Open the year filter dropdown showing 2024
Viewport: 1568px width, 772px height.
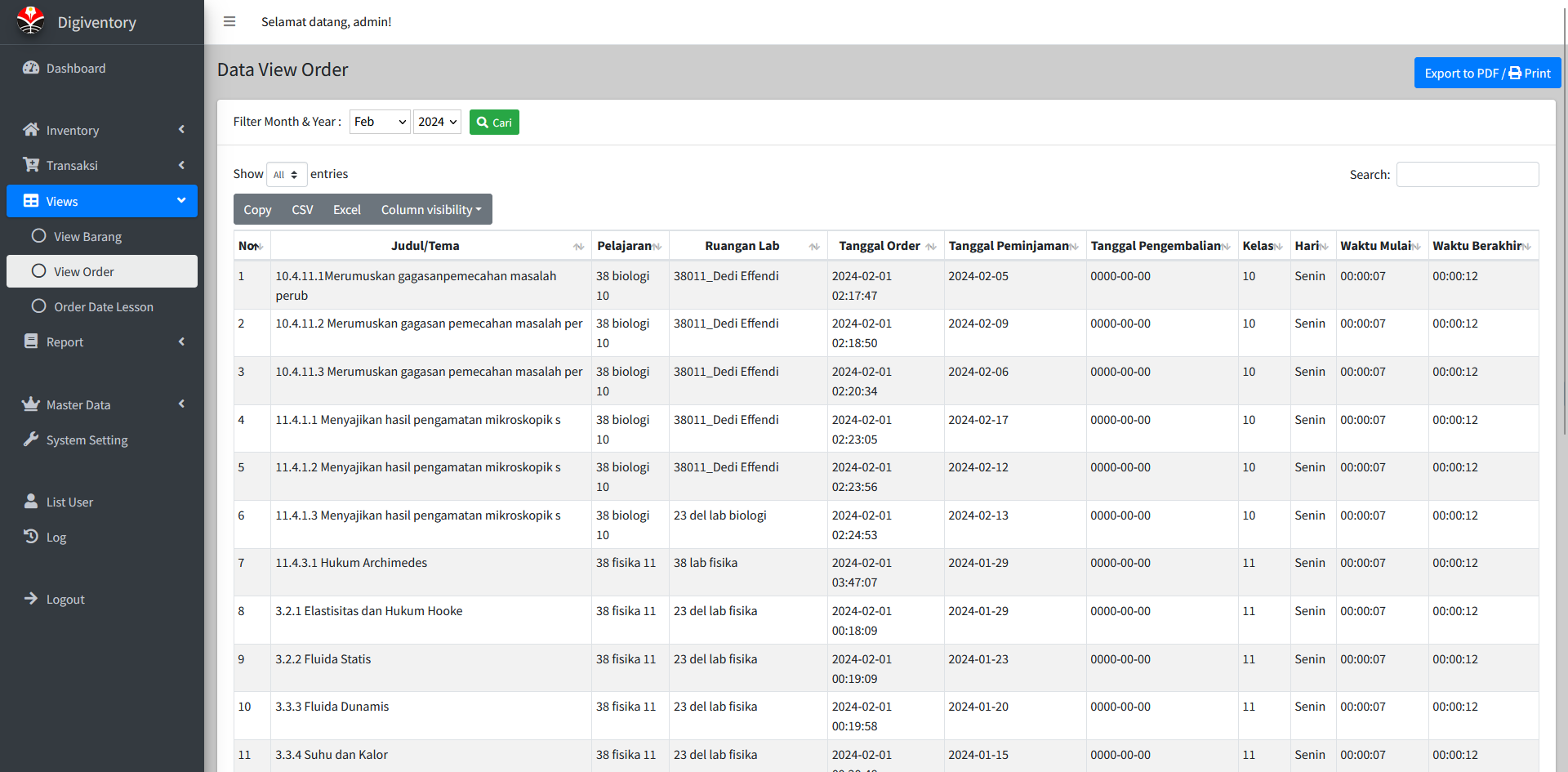pos(437,122)
